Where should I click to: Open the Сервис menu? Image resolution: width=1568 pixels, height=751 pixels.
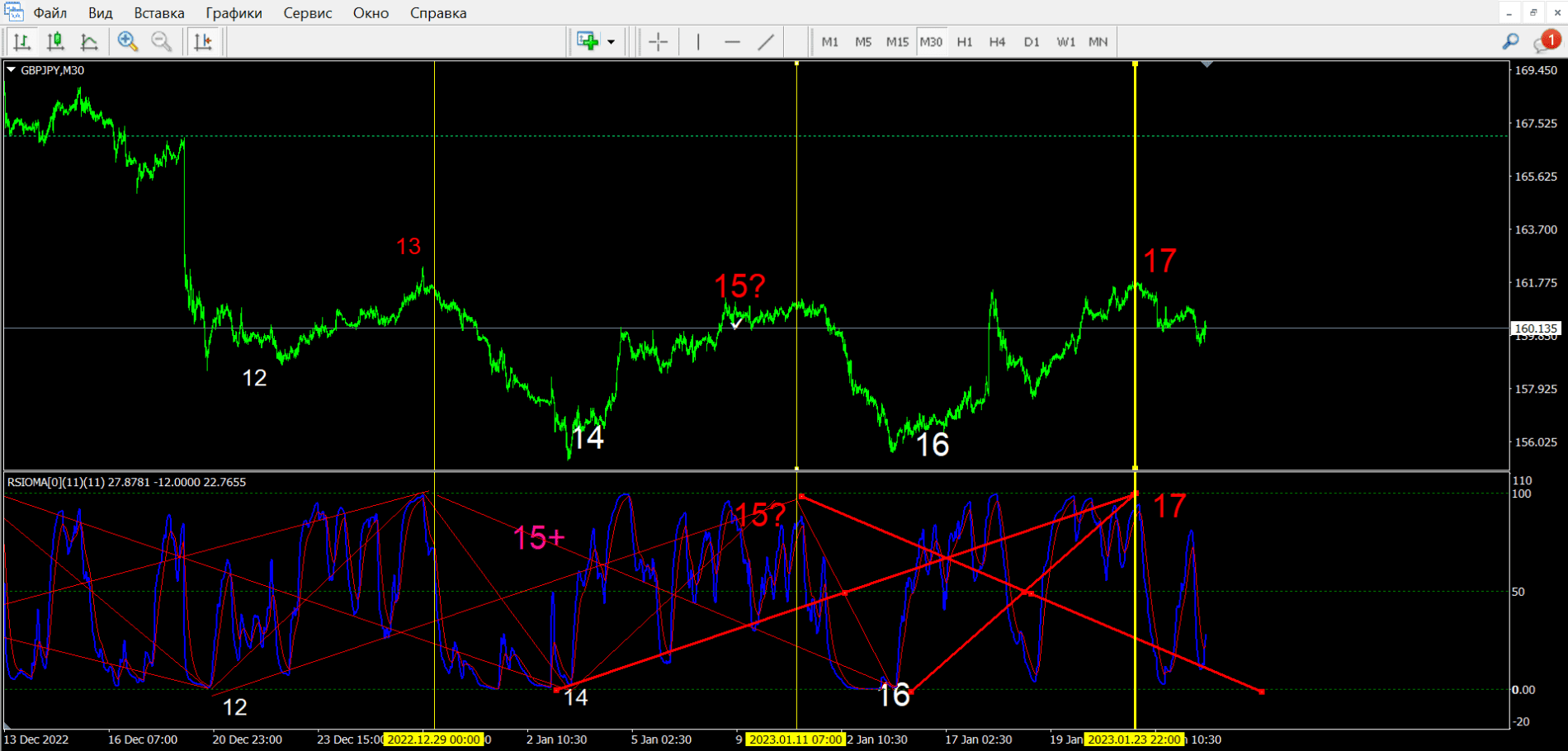[x=308, y=13]
